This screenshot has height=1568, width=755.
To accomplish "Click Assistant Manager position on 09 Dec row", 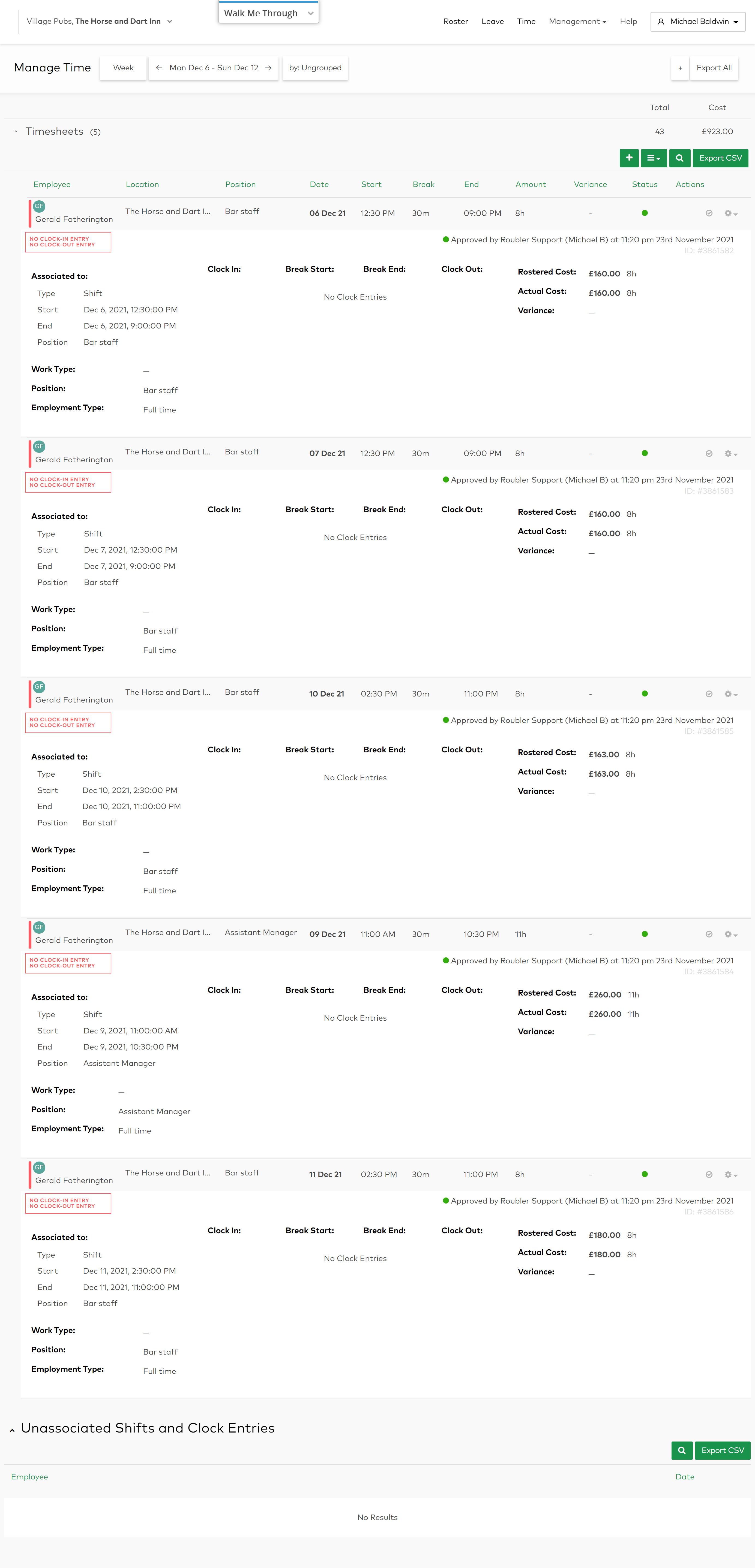I will coord(260,933).
